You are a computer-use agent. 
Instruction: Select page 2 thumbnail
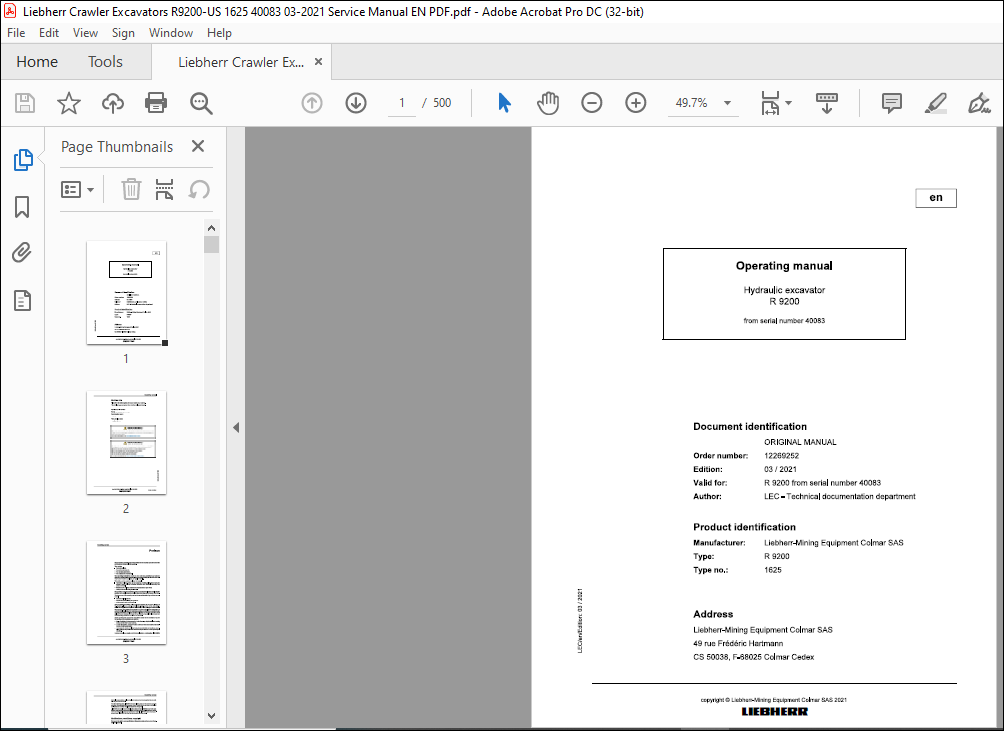coord(126,442)
